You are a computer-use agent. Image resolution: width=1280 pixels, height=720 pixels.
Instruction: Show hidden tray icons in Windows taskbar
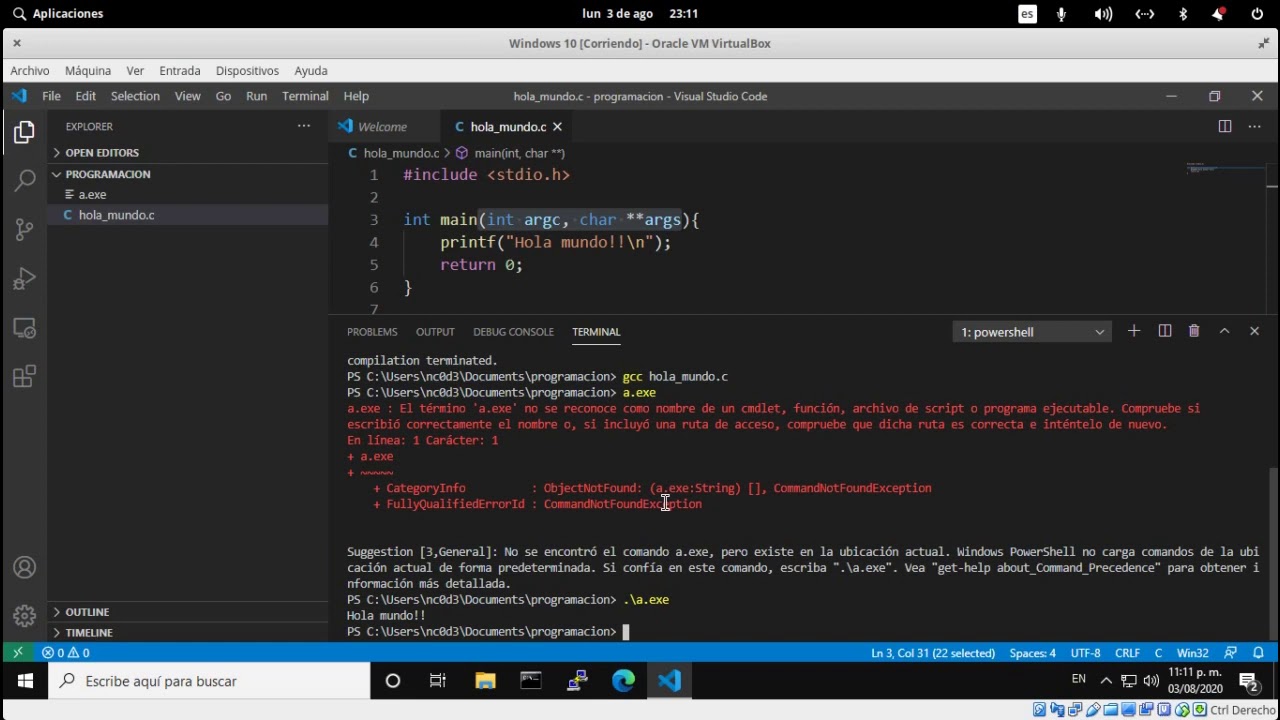[x=1106, y=681]
